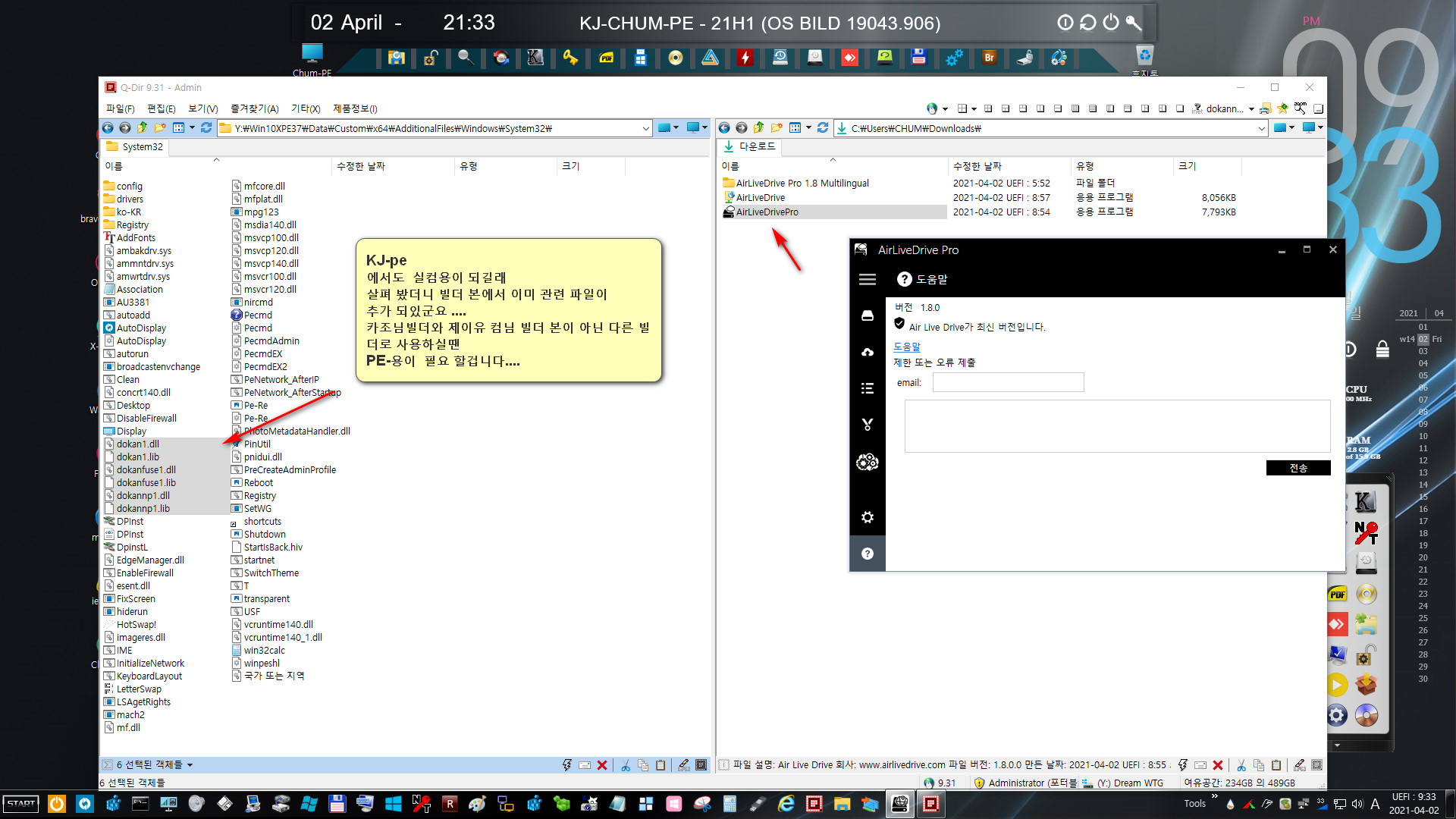1456x819 pixels.
Task: Open the 도움말 help link
Action: (x=906, y=347)
